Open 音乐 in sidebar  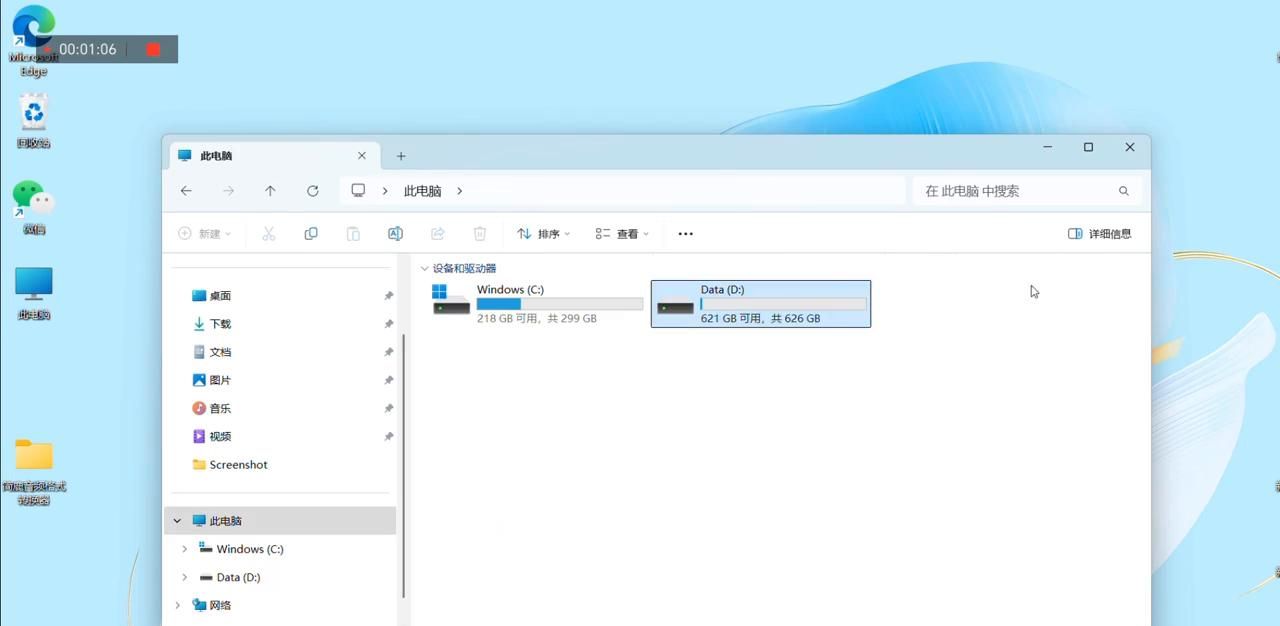click(220, 408)
